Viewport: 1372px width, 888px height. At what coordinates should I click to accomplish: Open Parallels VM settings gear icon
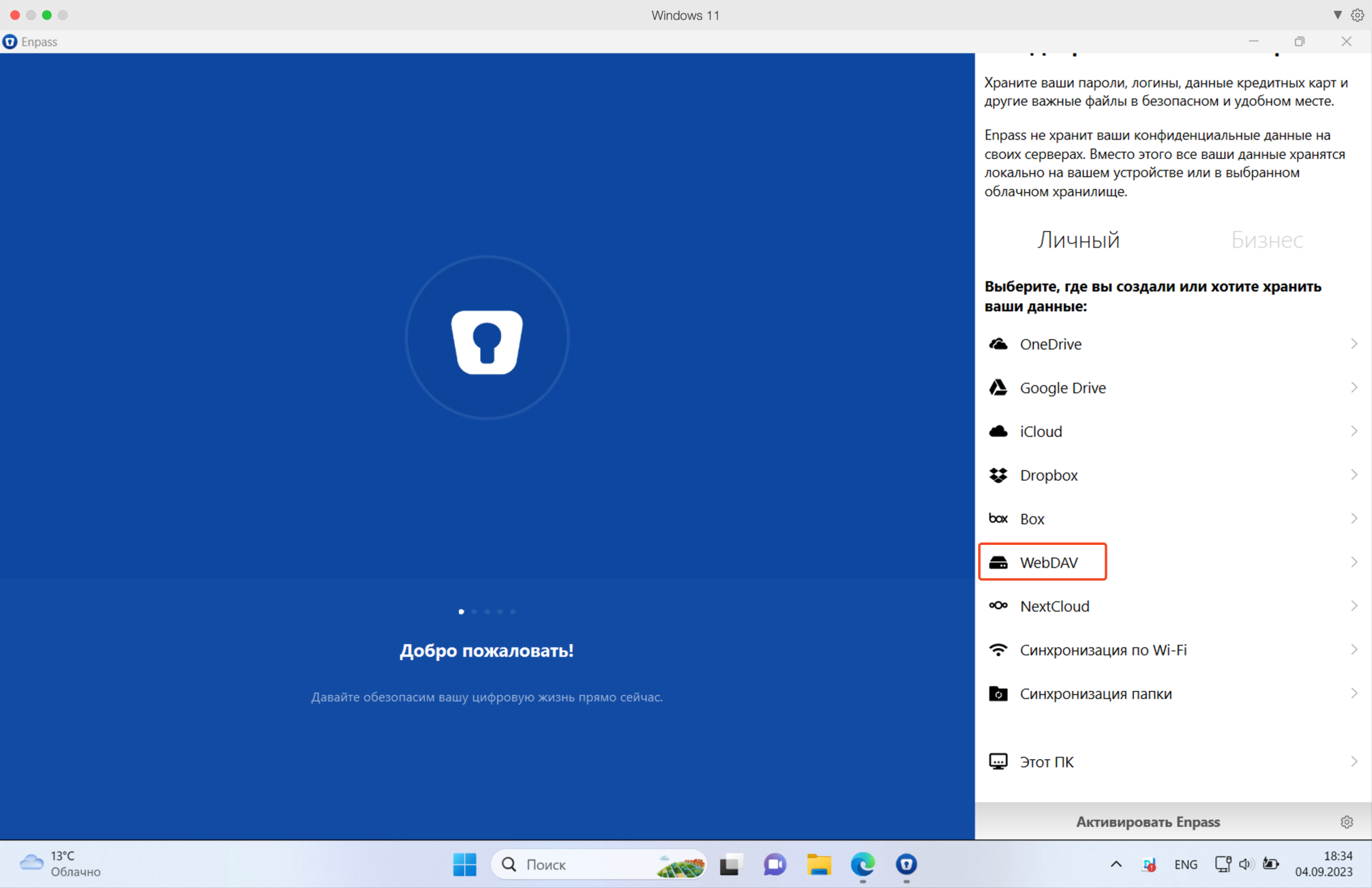tap(1357, 15)
